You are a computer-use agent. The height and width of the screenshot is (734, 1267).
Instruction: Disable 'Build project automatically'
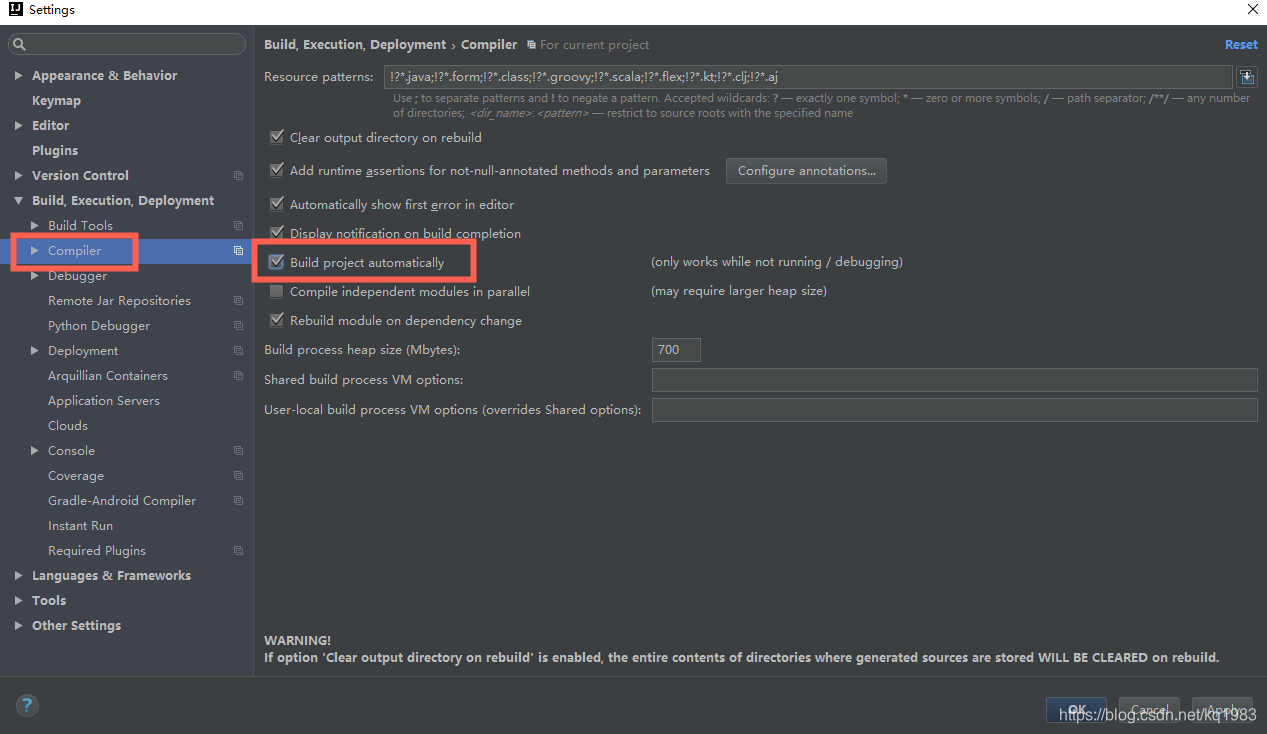coord(277,261)
